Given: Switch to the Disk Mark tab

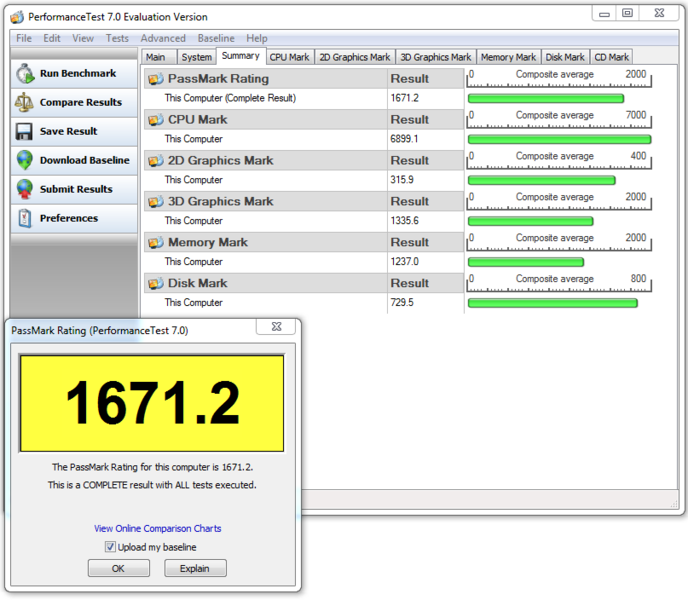Looking at the screenshot, I should [565, 57].
